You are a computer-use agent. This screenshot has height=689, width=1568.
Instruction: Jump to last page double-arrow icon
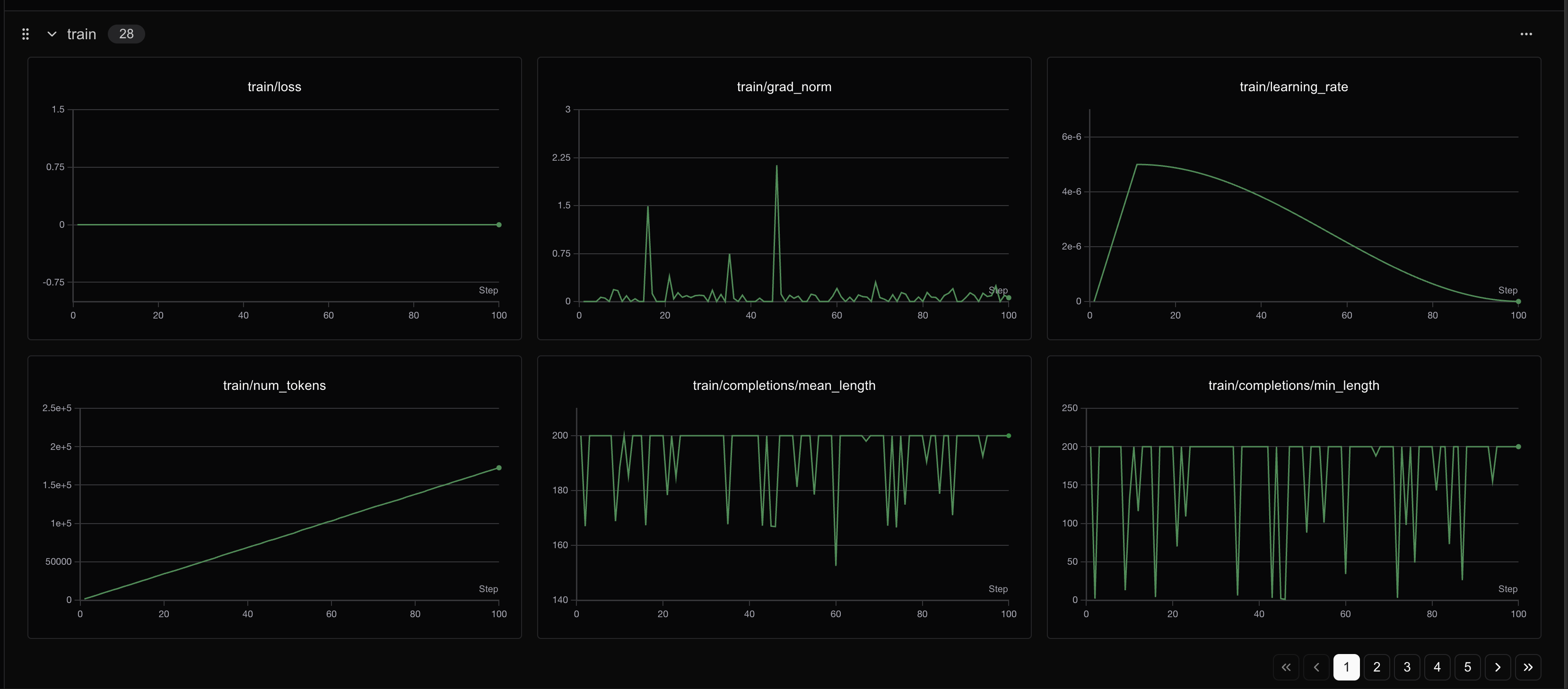click(x=1528, y=667)
